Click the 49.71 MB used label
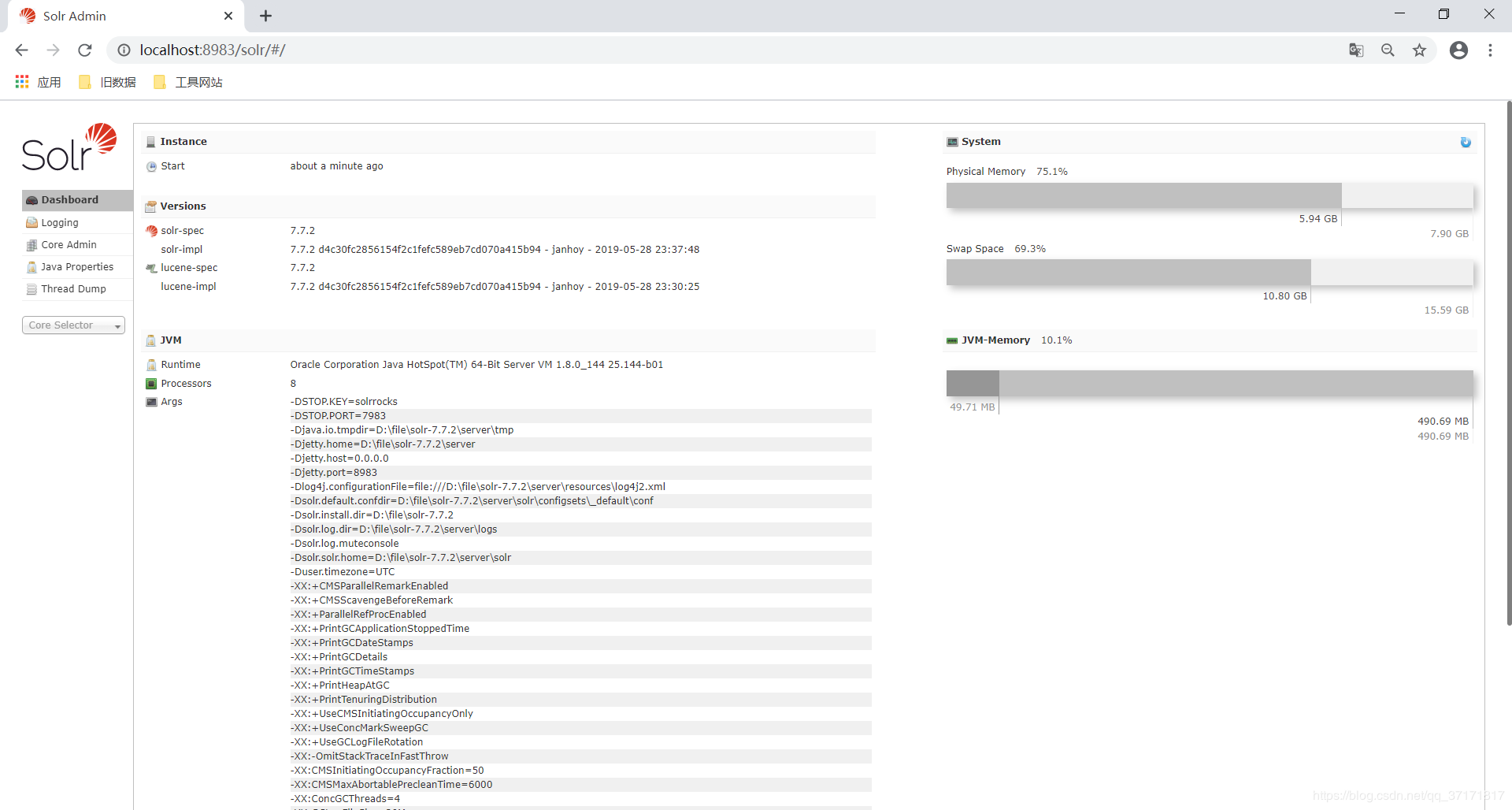The width and height of the screenshot is (1512, 810). click(972, 407)
